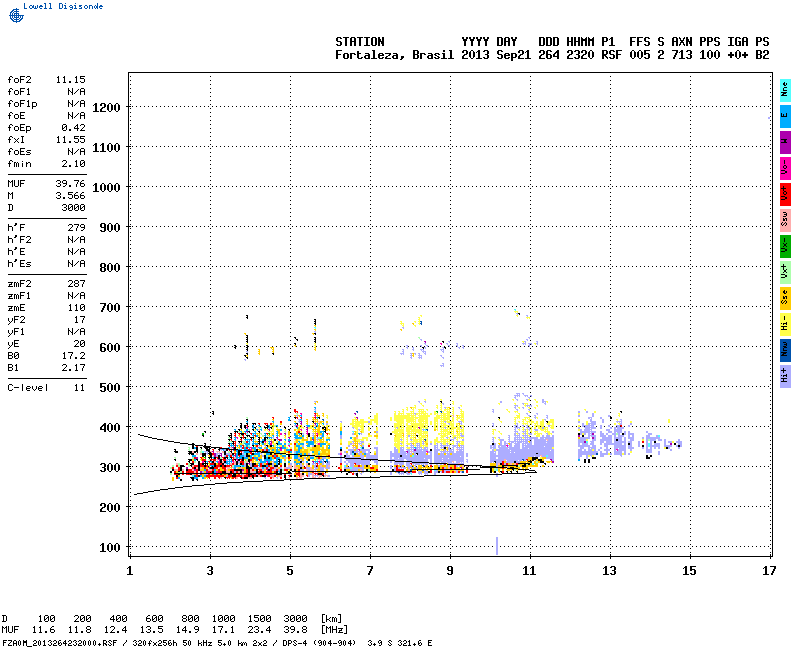The image size is (800, 650).
Task: Click the foEp value 0.42
Action: click(73, 128)
